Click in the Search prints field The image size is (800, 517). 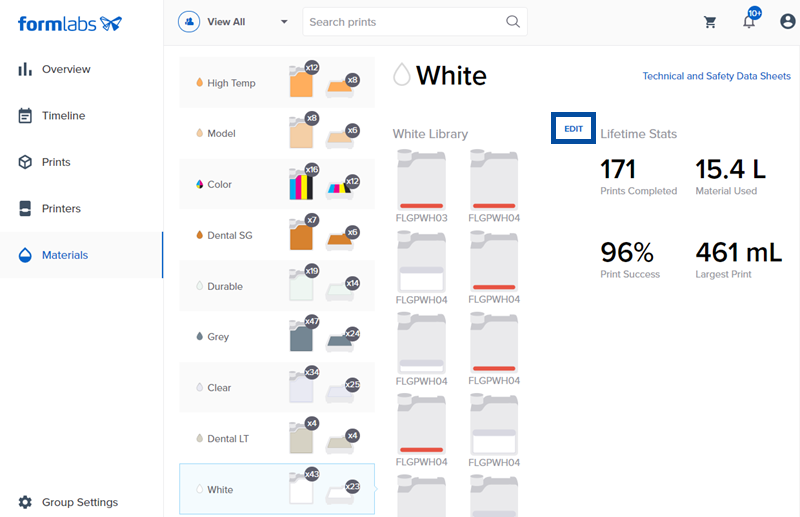click(415, 22)
